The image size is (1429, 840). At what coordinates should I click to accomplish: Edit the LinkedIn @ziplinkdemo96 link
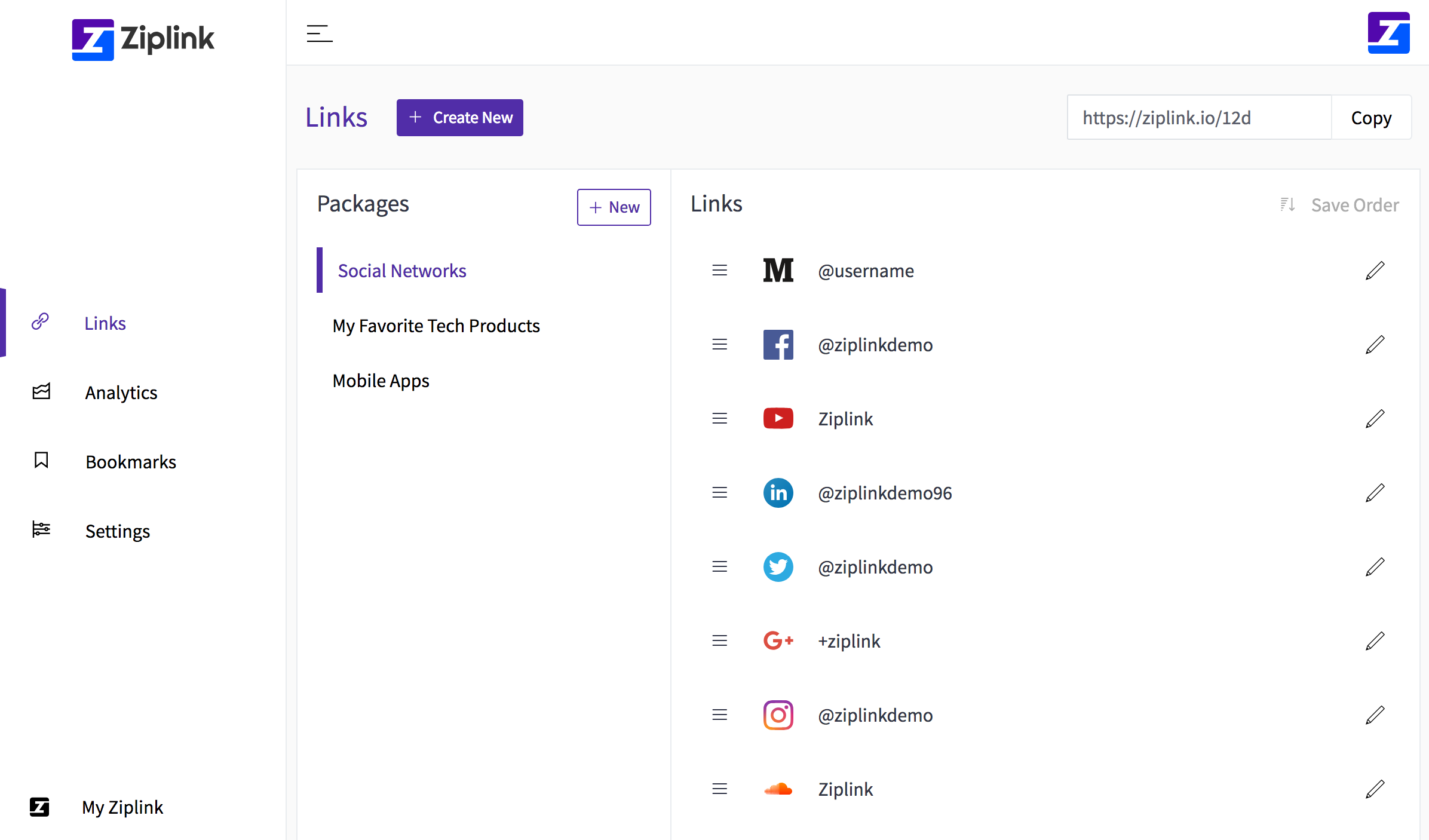pos(1375,492)
